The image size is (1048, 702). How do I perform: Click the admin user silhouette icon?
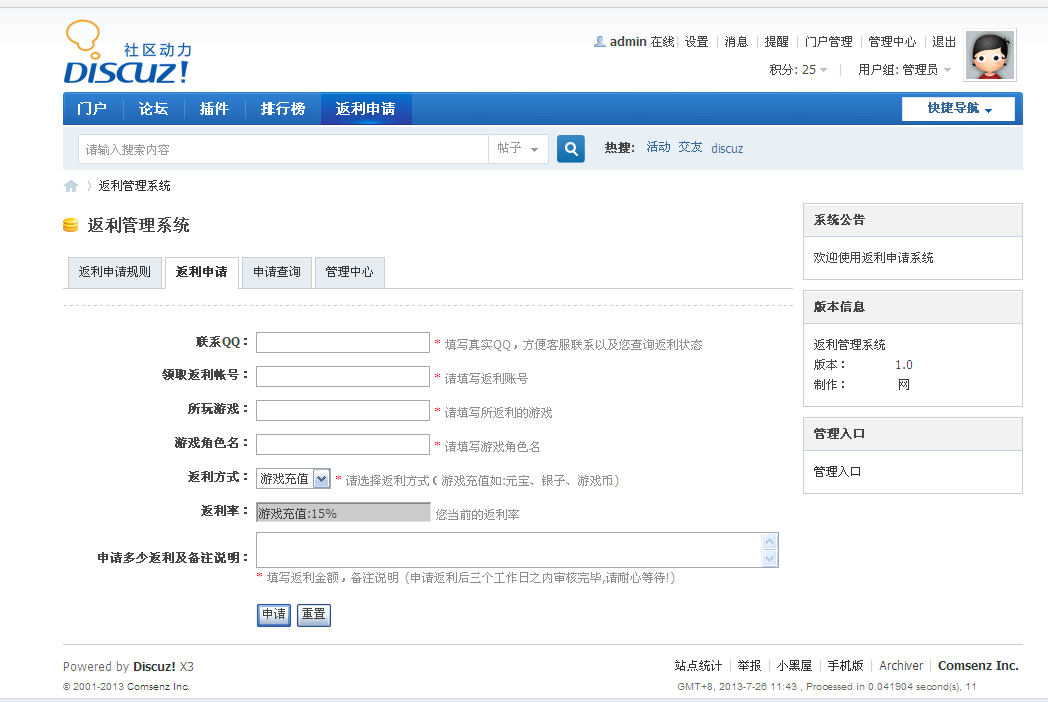pyautogui.click(x=598, y=41)
